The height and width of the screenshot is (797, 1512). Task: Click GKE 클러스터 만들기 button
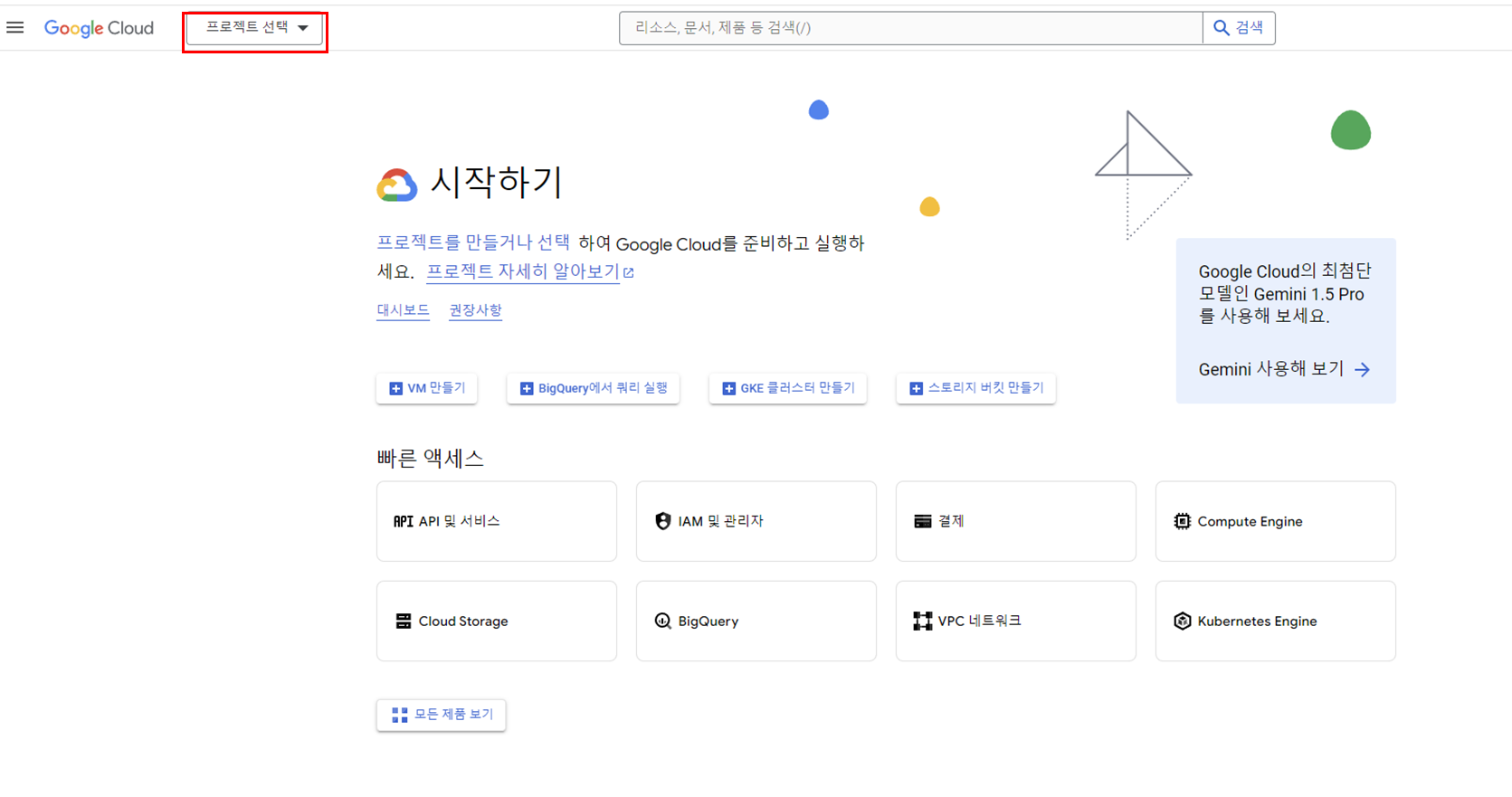(788, 388)
